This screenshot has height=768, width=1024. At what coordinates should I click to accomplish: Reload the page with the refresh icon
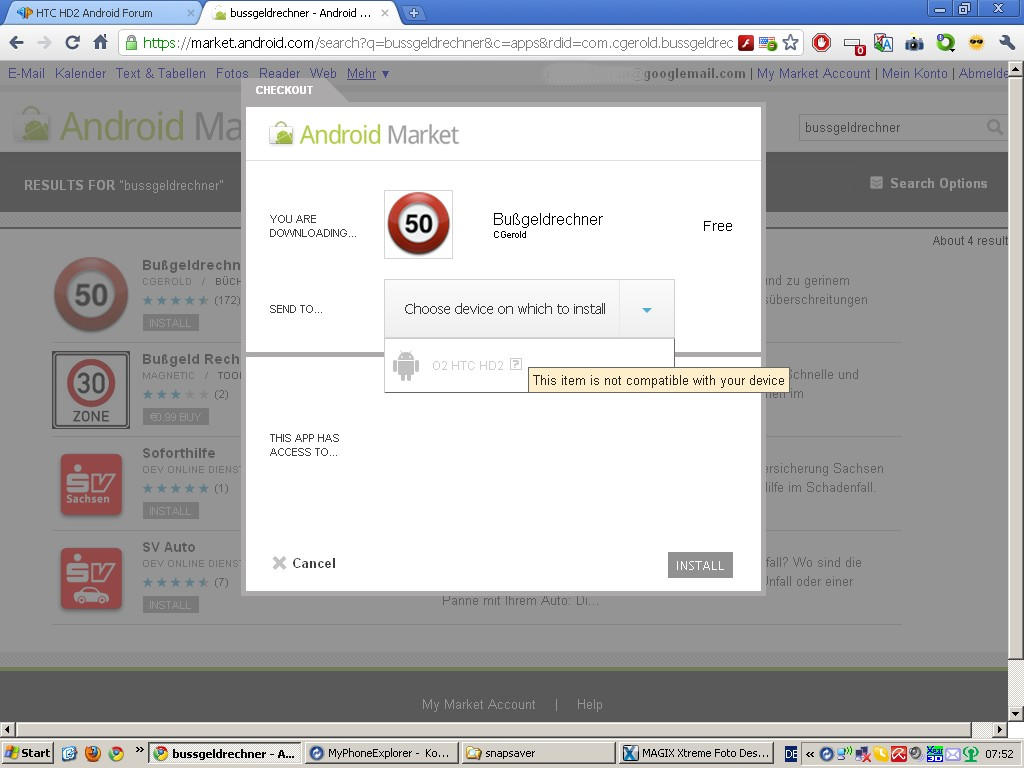[72, 43]
